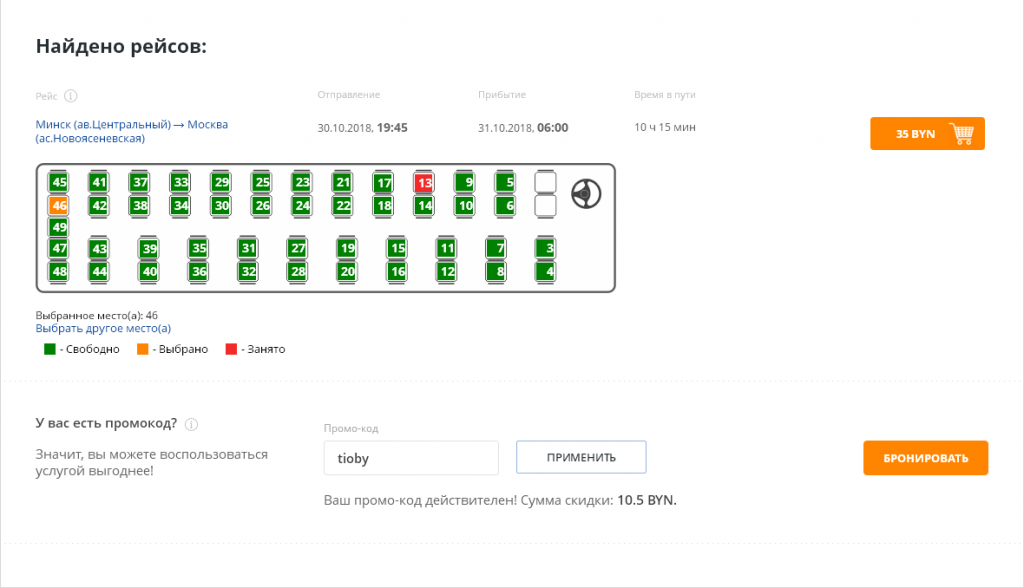Pick seat 47 on the seat map

pyautogui.click(x=59, y=248)
